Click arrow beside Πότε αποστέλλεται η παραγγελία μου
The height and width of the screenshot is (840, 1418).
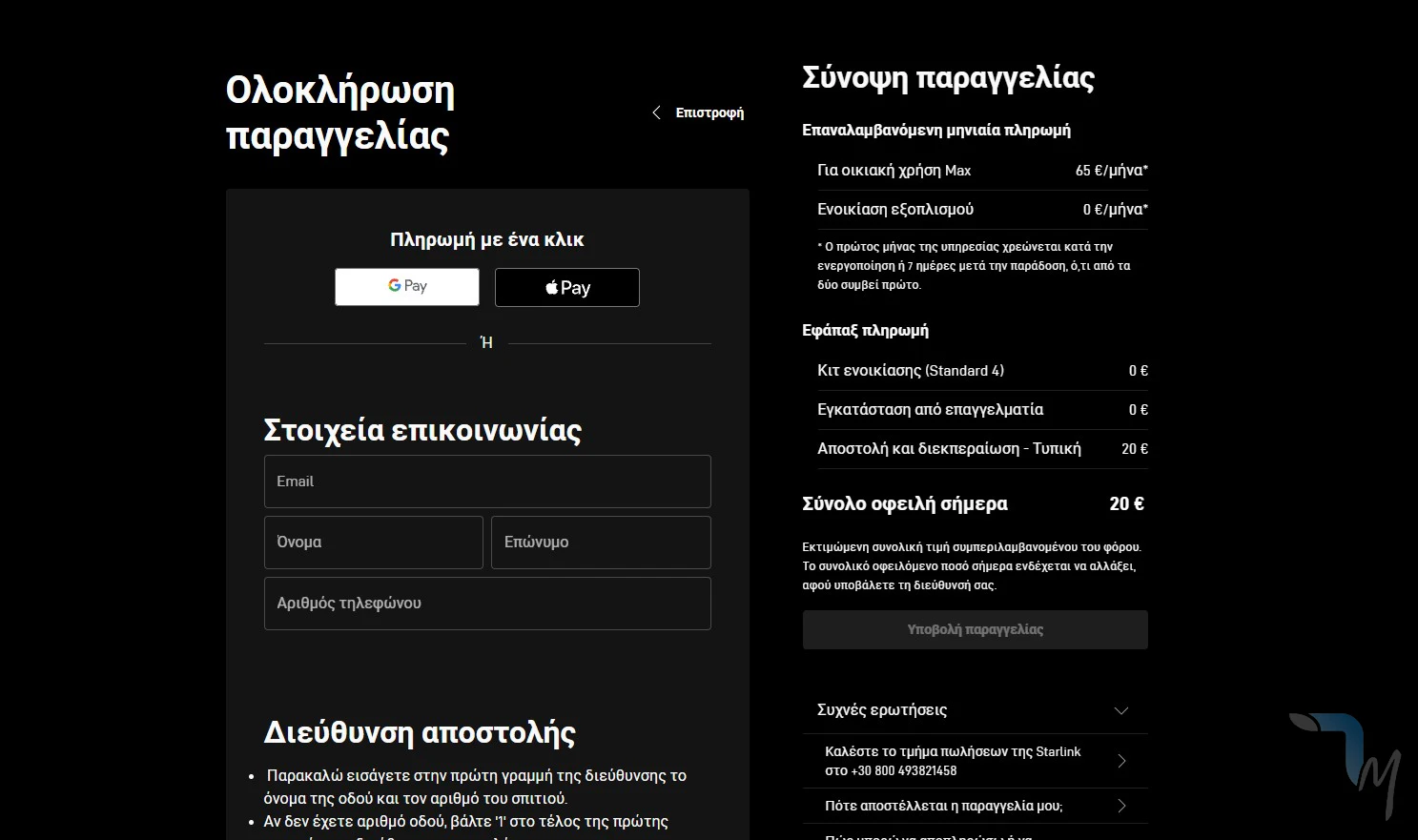1121,806
